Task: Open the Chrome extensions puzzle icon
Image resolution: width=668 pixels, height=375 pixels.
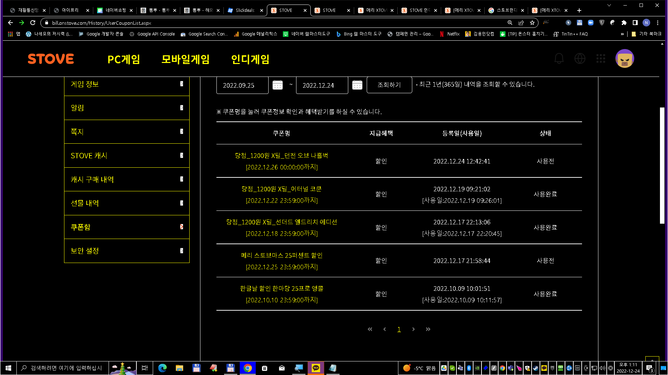Action: tap(624, 23)
